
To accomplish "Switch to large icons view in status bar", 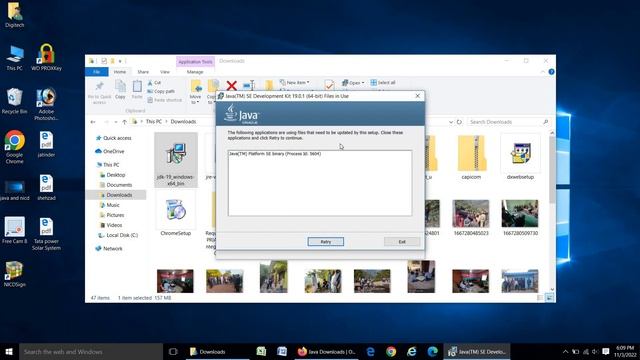I will [549, 298].
